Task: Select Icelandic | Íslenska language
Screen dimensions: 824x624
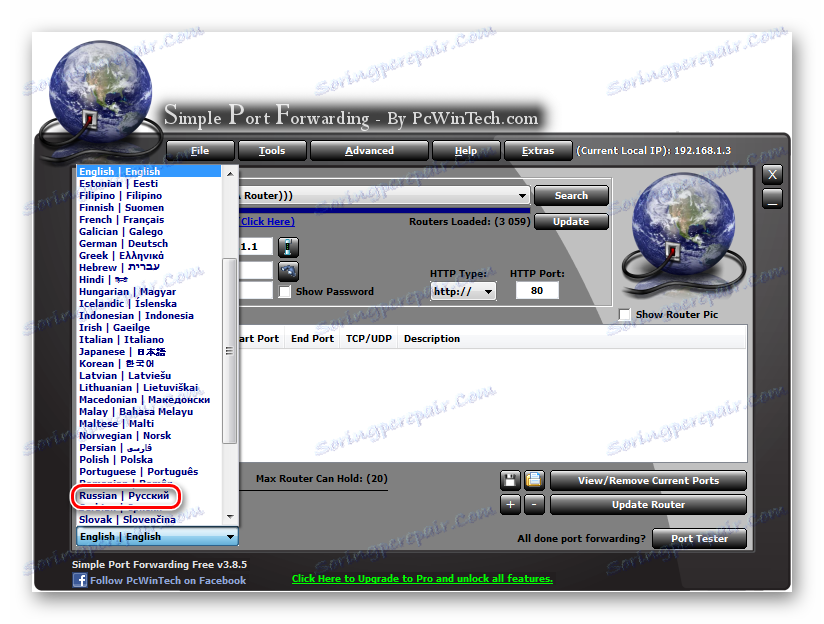Action: click(x=149, y=304)
